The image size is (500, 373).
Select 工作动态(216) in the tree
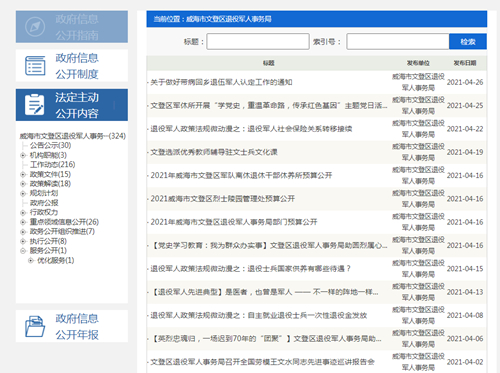(x=53, y=165)
